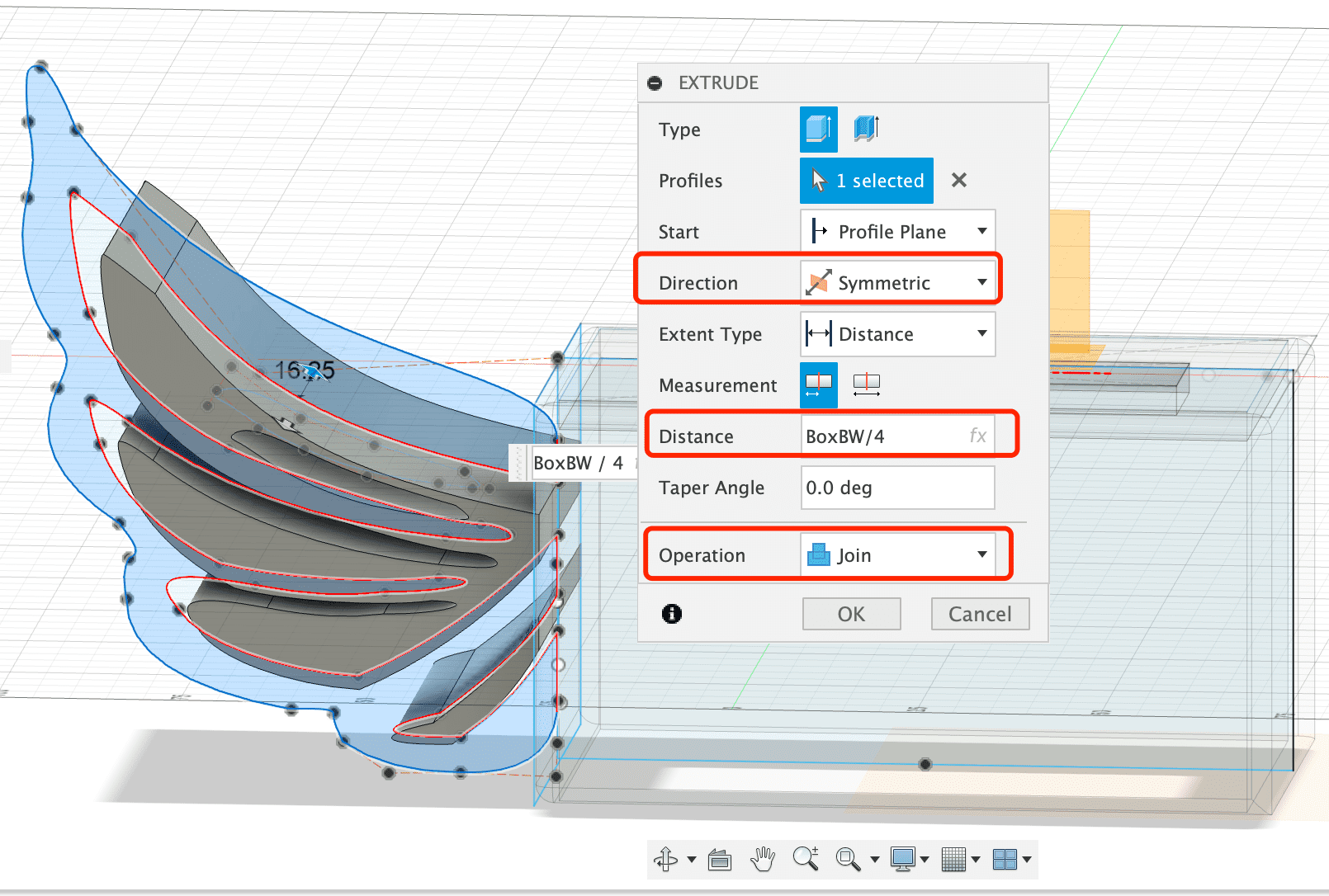Screen dimensions: 1329x896
Task: Select the Orbit tool in navigation bar
Action: pos(666,859)
